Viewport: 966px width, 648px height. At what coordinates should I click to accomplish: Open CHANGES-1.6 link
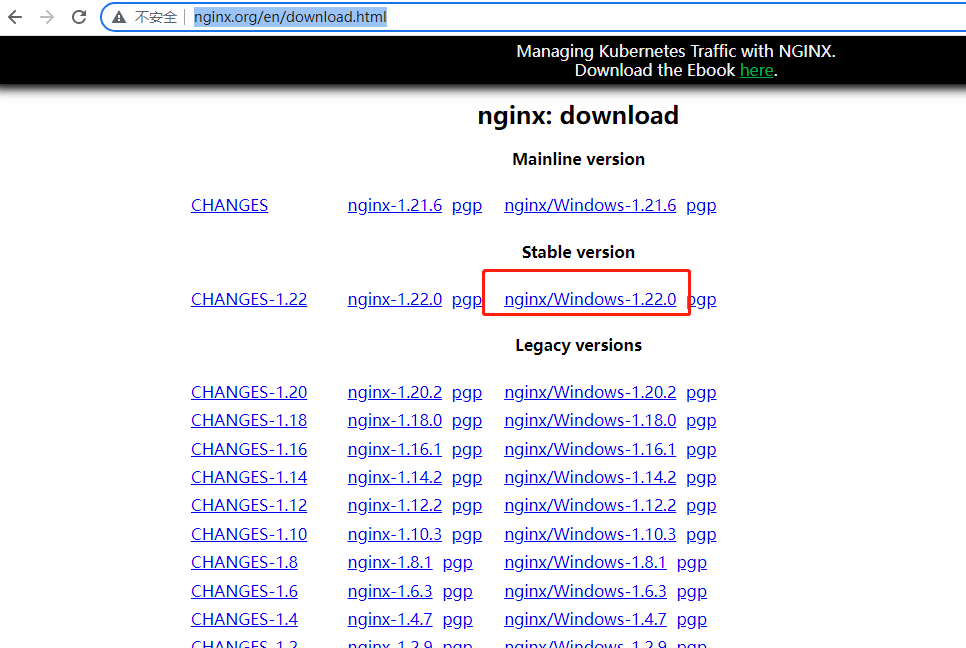[x=244, y=591]
